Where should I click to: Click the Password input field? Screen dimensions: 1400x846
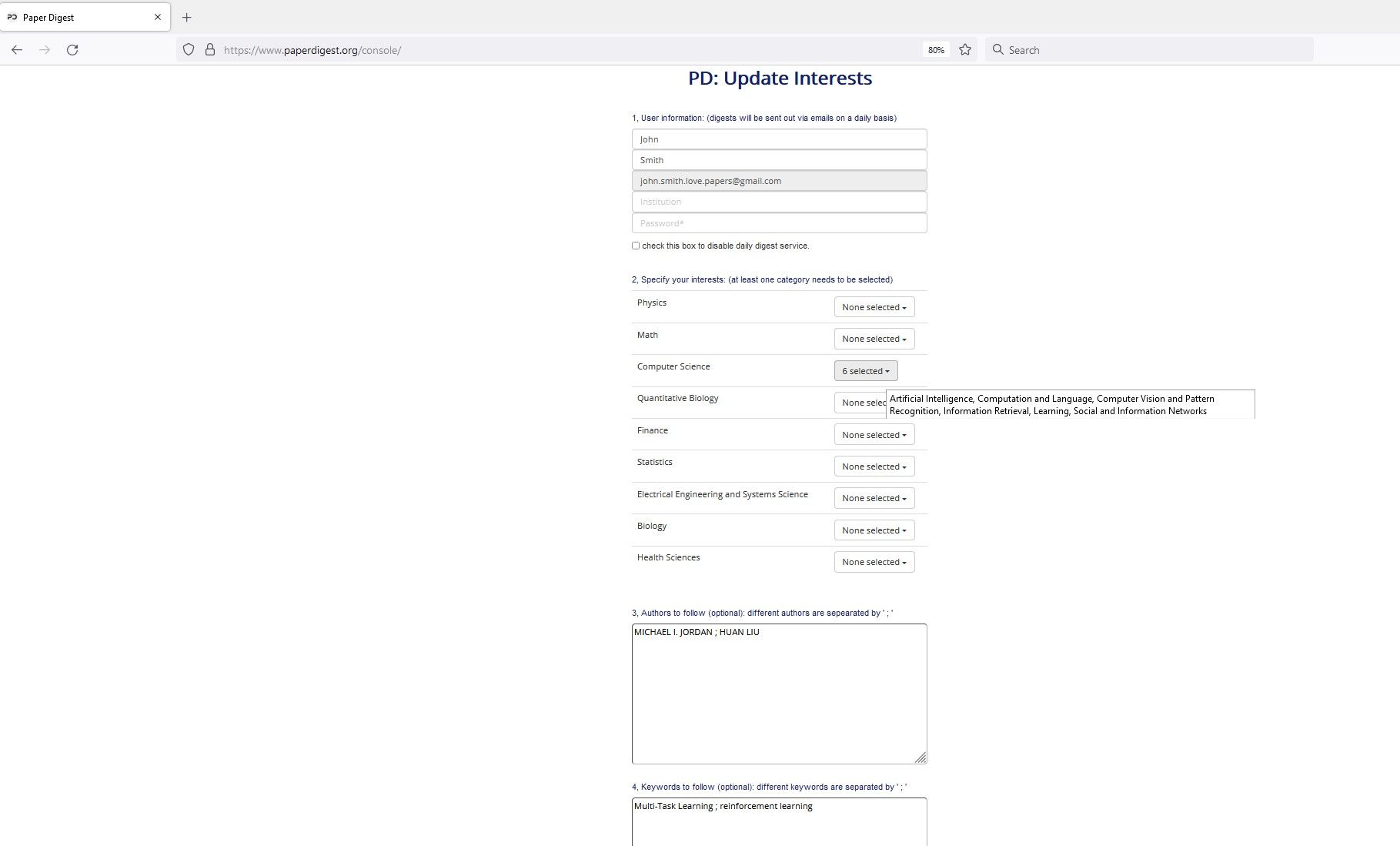(x=779, y=223)
